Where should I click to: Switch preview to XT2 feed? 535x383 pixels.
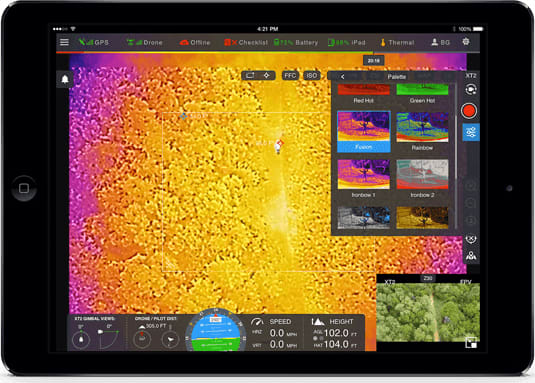point(390,282)
